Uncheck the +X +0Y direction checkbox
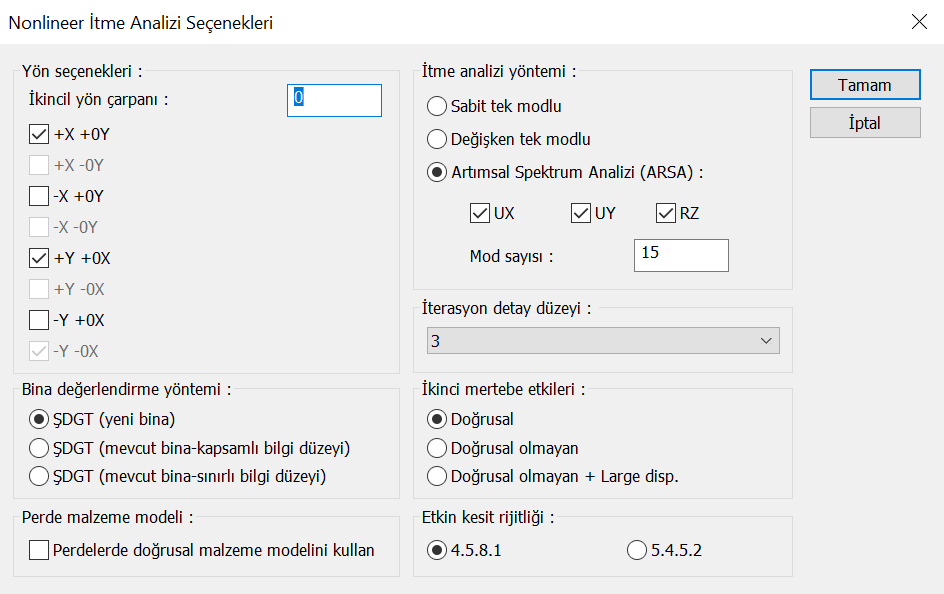The height and width of the screenshot is (594, 944). tap(40, 134)
